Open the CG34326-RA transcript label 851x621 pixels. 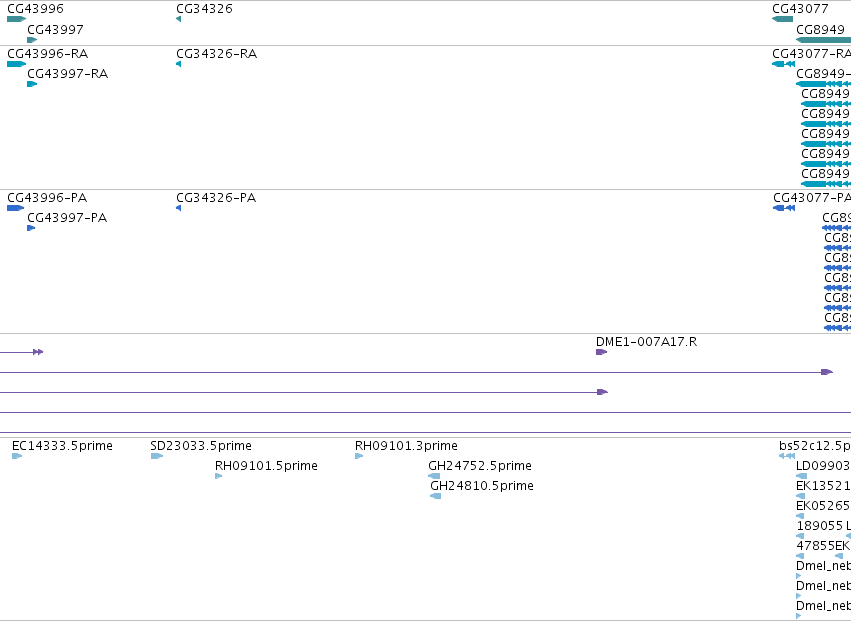(x=217, y=54)
